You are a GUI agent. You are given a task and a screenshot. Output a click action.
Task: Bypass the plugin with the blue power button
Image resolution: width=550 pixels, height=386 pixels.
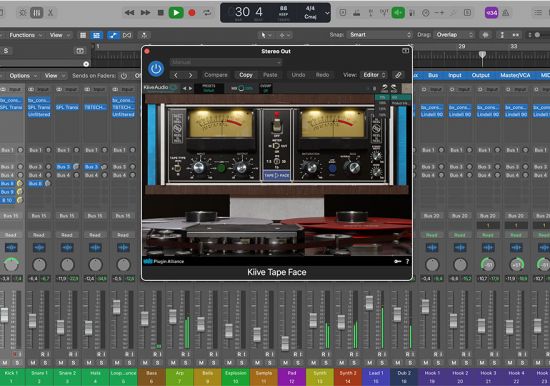pyautogui.click(x=156, y=69)
